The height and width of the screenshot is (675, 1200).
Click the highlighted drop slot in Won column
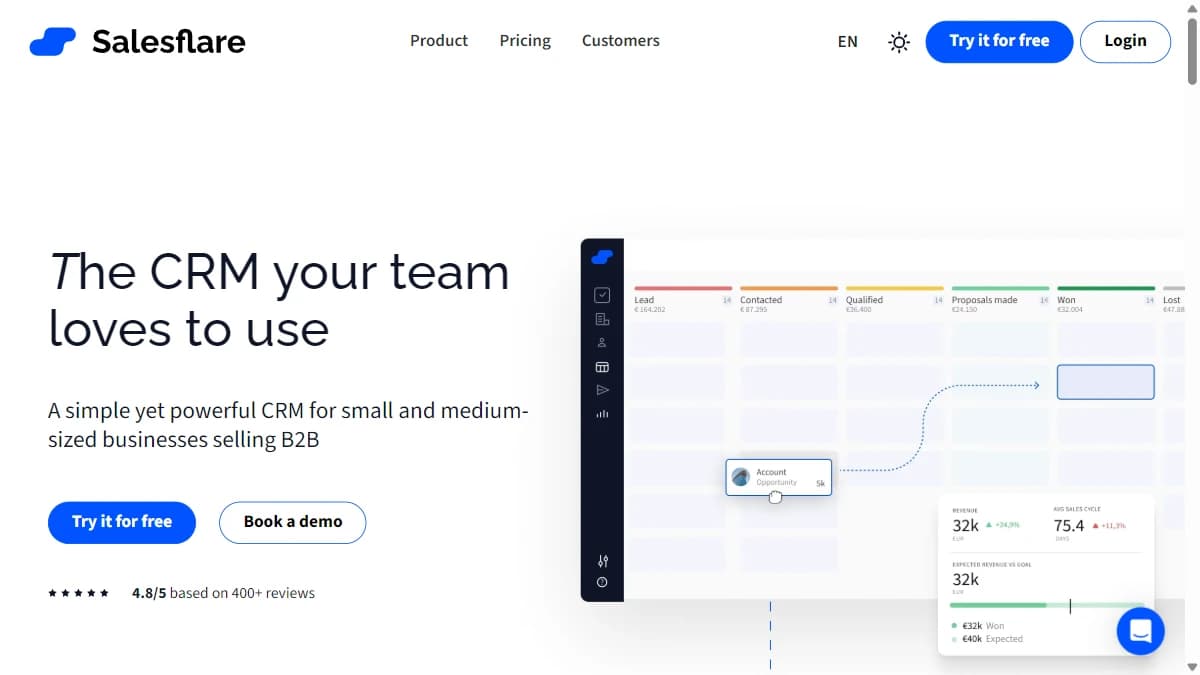[1106, 382]
